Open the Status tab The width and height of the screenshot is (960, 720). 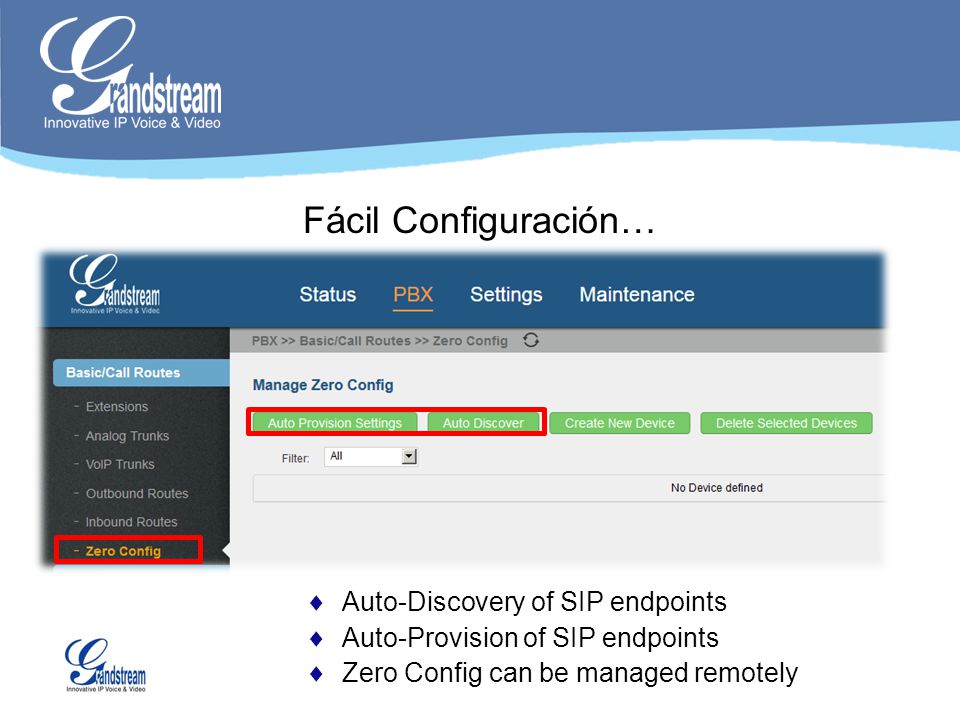(x=328, y=294)
